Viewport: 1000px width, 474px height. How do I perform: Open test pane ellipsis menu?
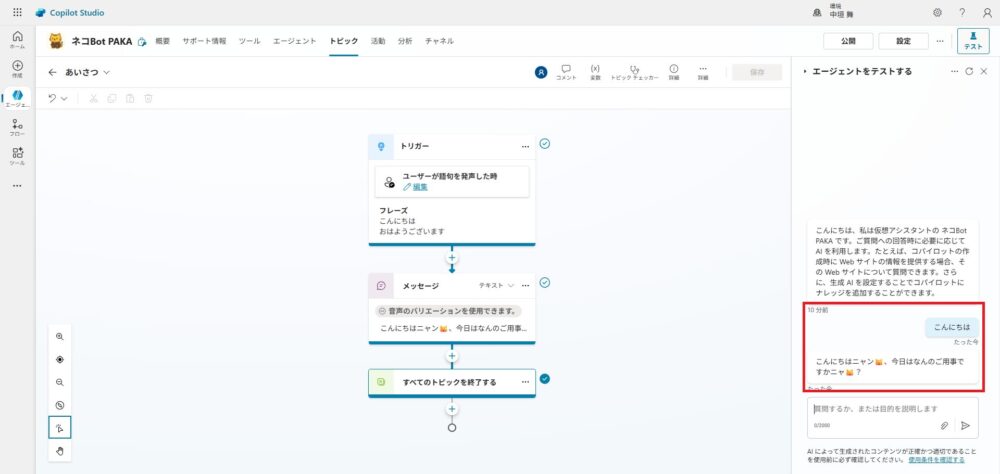tap(954, 71)
